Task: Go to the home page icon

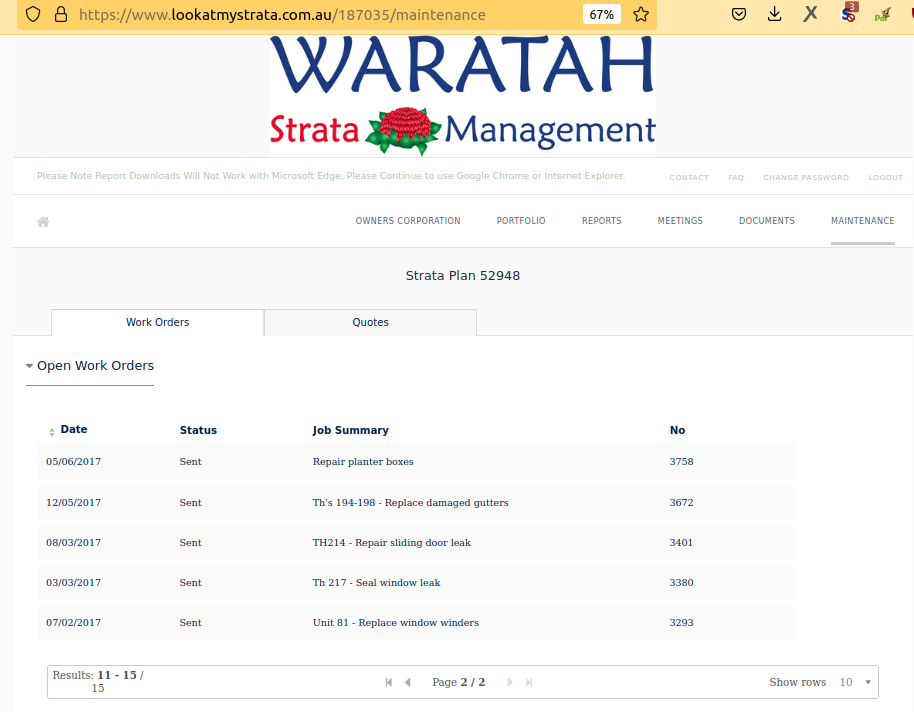Action: pos(43,222)
